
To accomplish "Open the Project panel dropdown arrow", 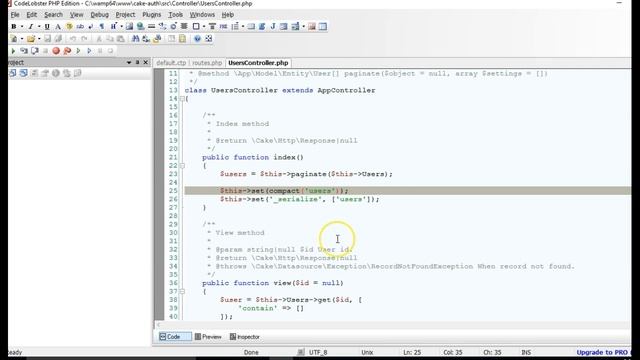I will pyautogui.click(x=129, y=62).
